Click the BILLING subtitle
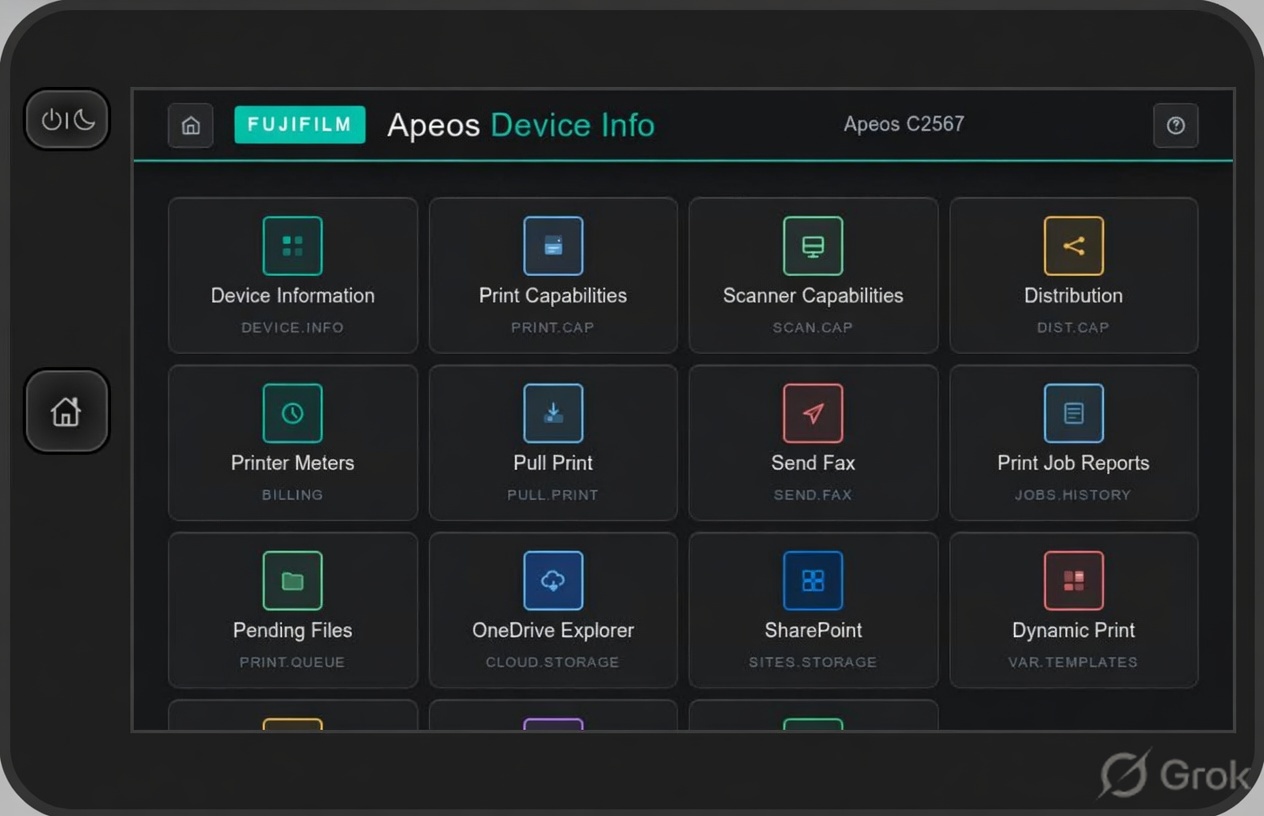1264x816 pixels. click(293, 494)
